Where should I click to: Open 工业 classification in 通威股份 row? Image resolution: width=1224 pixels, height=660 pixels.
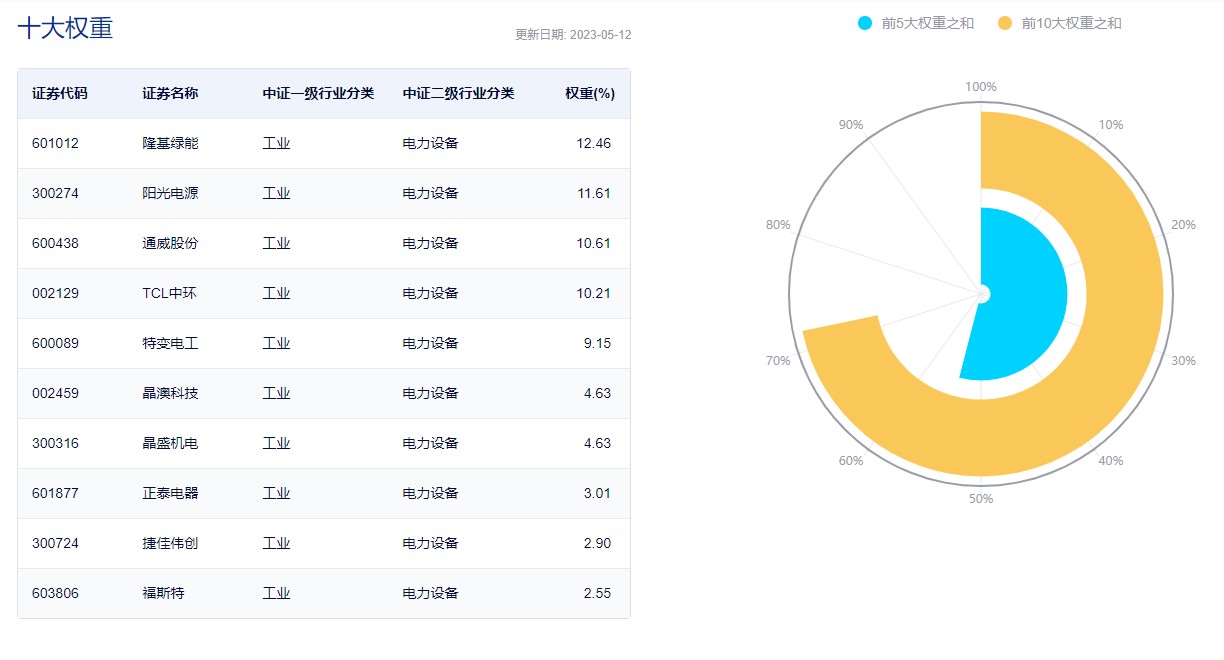point(276,243)
